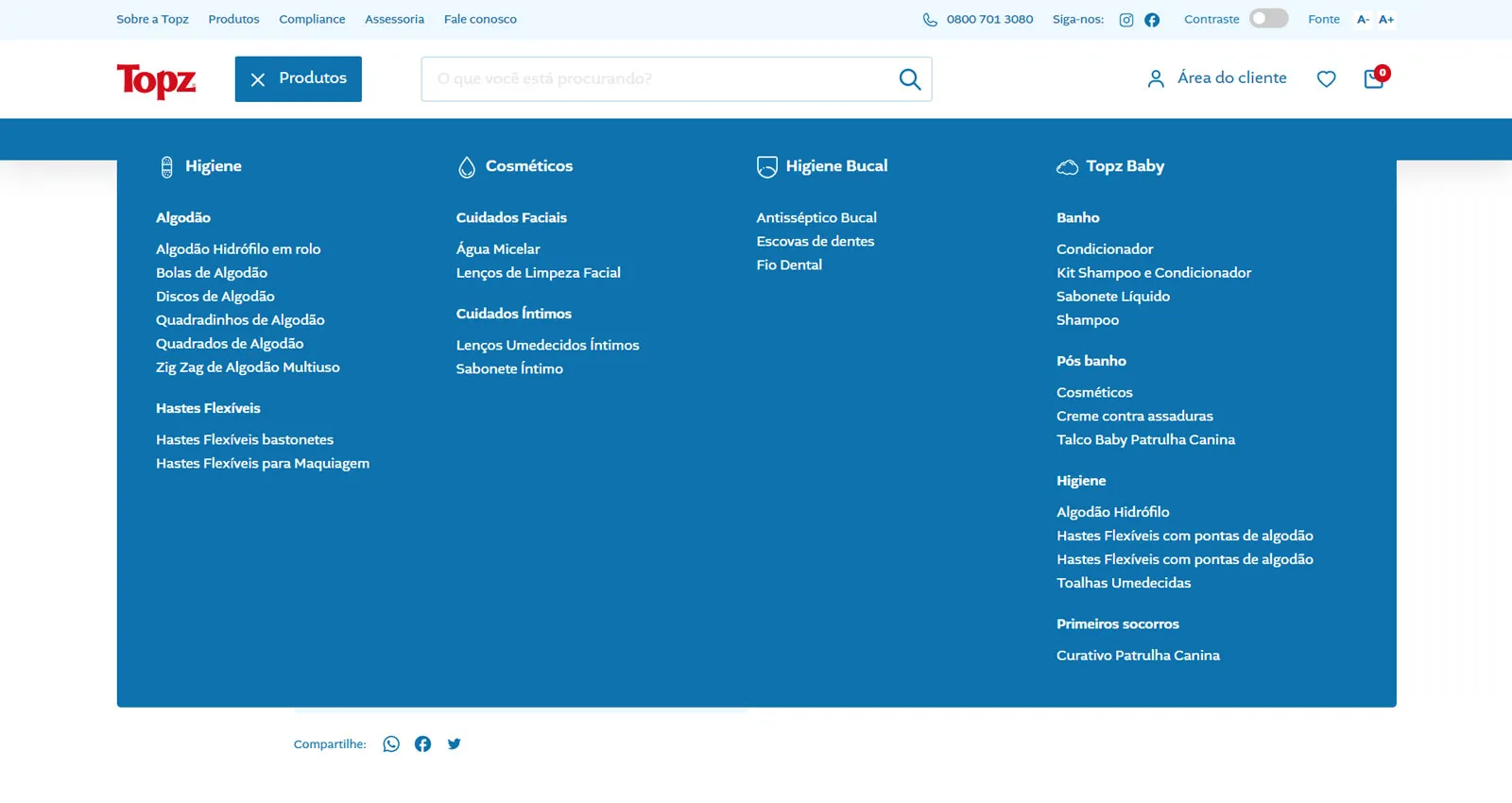The height and width of the screenshot is (803, 1512).
Task: Open Água Micelar
Action: point(498,249)
